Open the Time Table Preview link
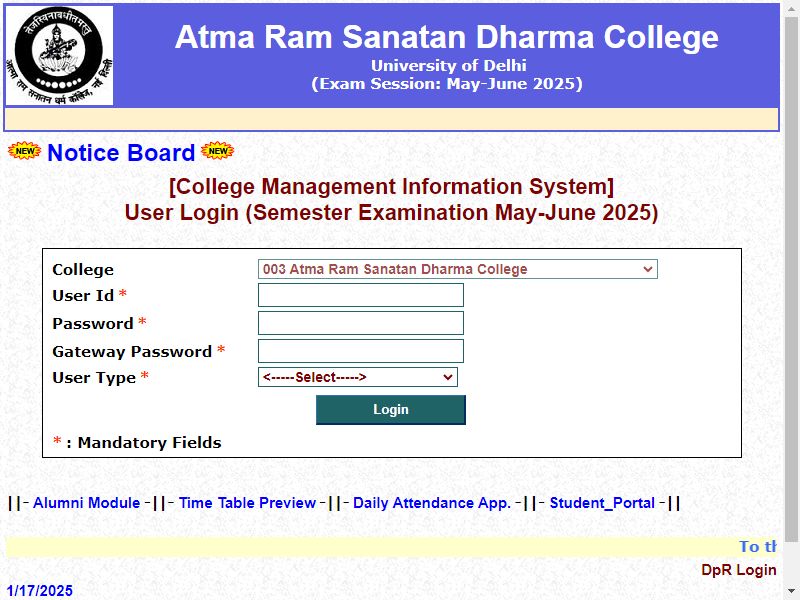800x600 pixels. (247, 503)
